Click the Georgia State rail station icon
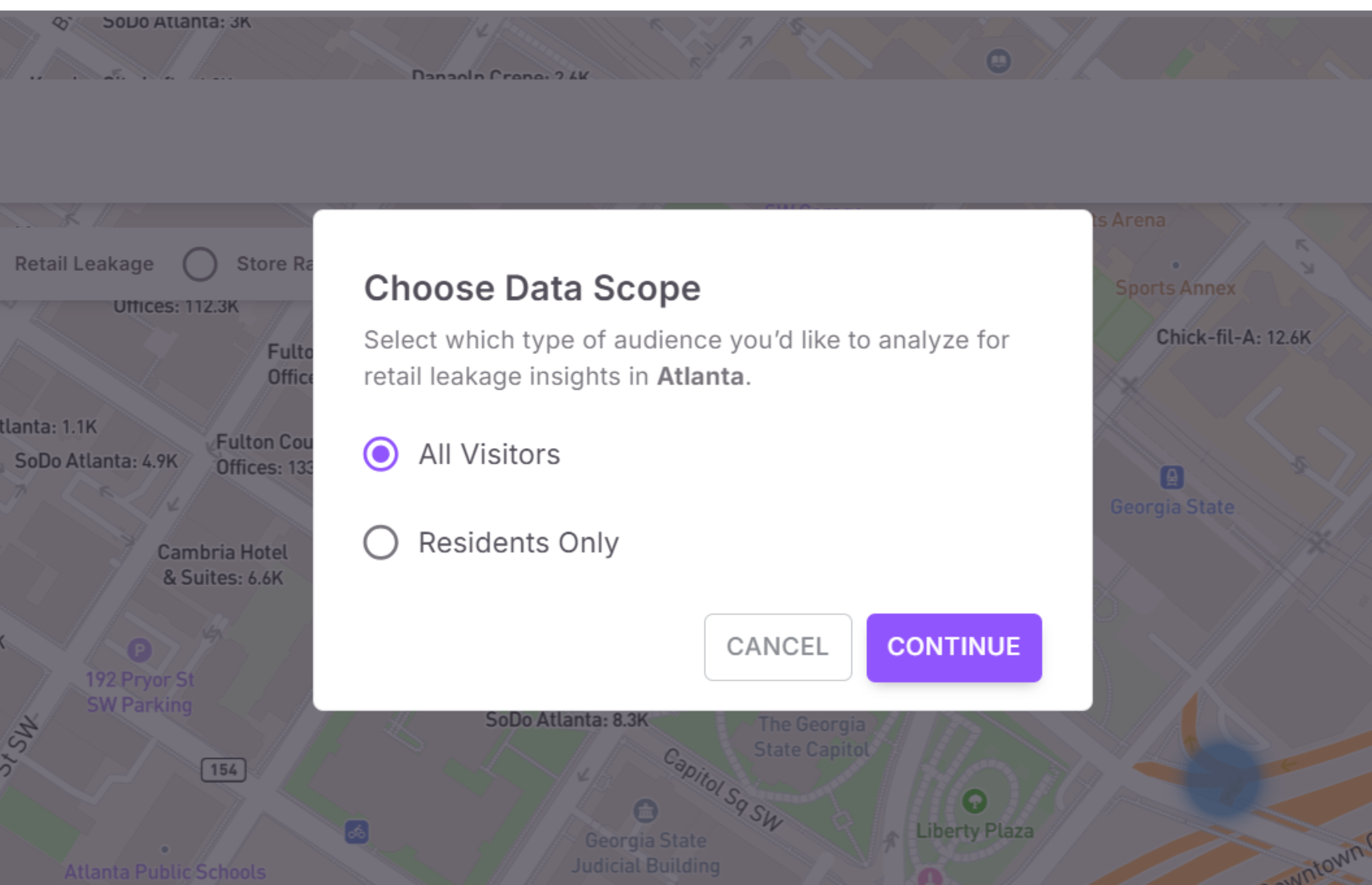The image size is (1372, 885). pos(1171,477)
